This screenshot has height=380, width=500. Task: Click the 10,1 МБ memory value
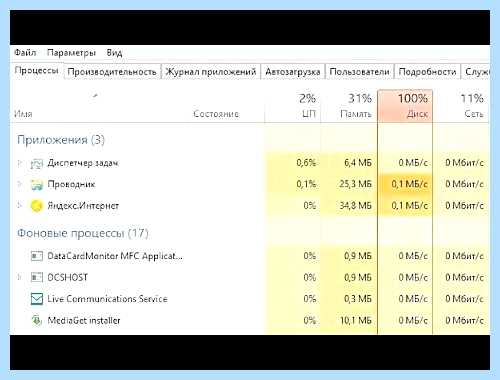[355, 320]
